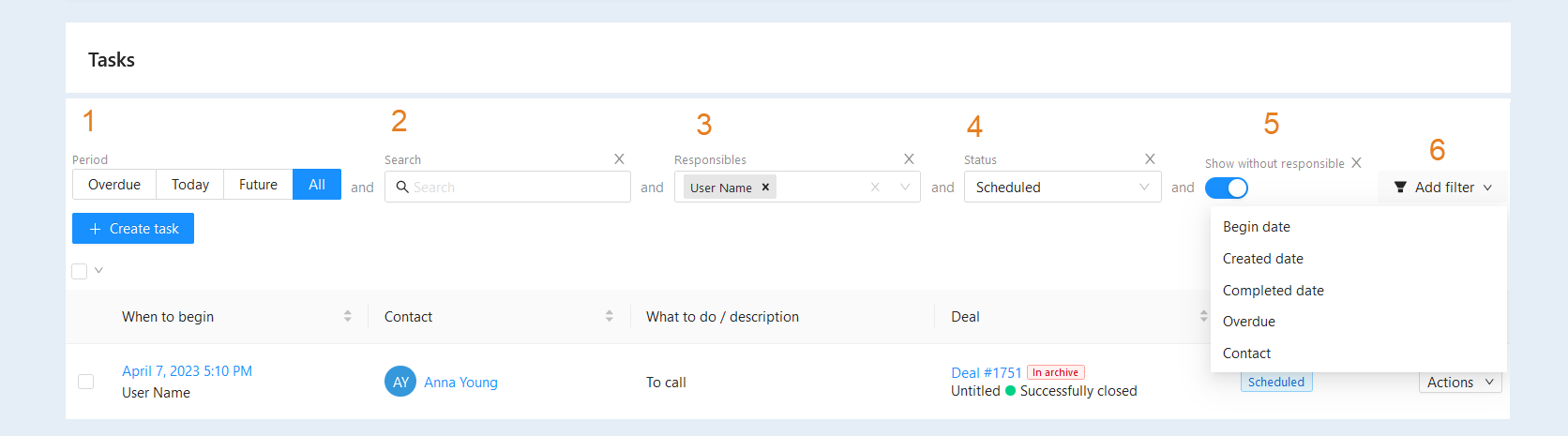Sort by the When to begin column

click(x=347, y=317)
